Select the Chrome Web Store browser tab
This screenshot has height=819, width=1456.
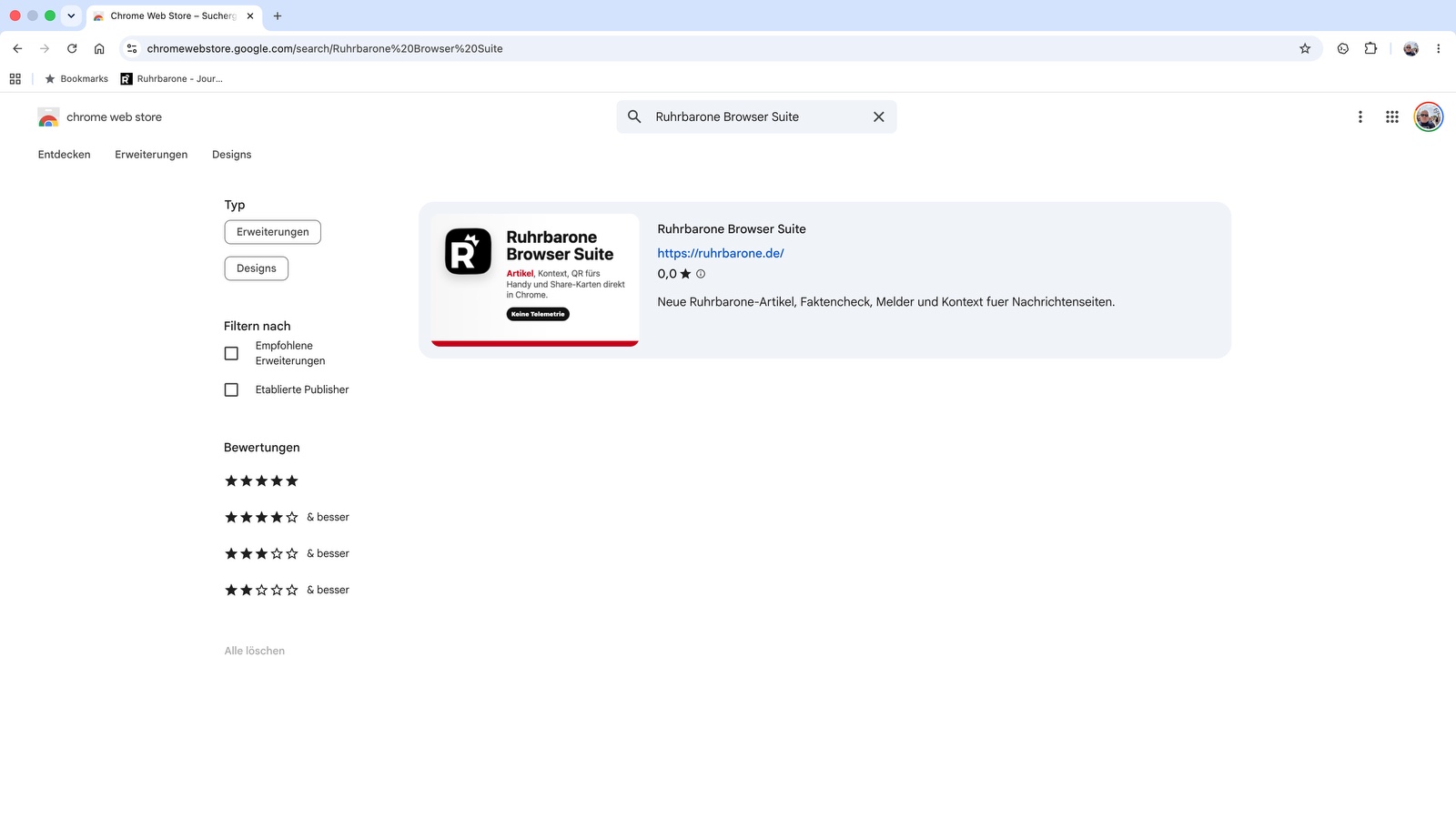(174, 15)
